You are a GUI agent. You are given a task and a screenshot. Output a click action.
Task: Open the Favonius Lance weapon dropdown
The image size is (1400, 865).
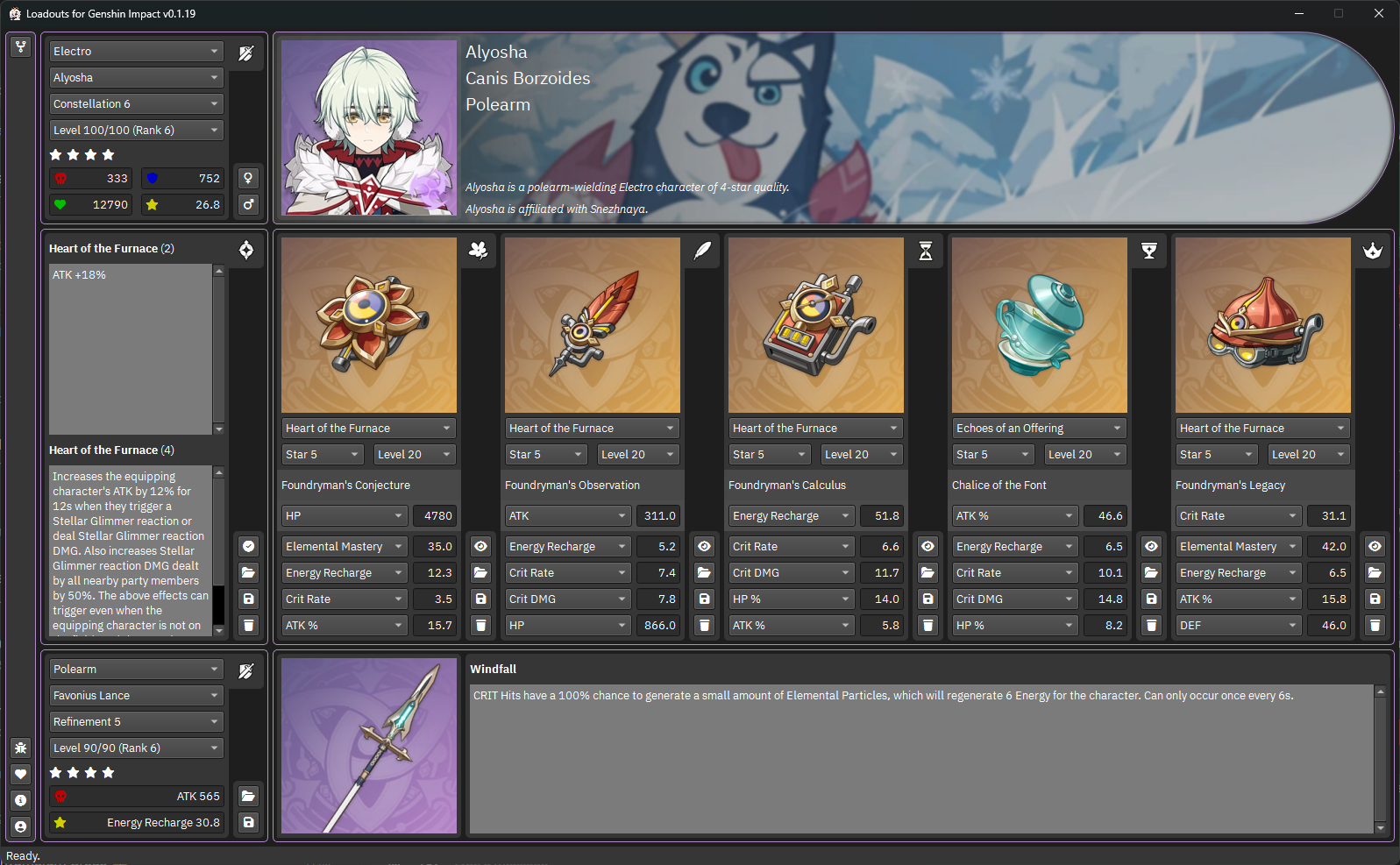tap(137, 696)
